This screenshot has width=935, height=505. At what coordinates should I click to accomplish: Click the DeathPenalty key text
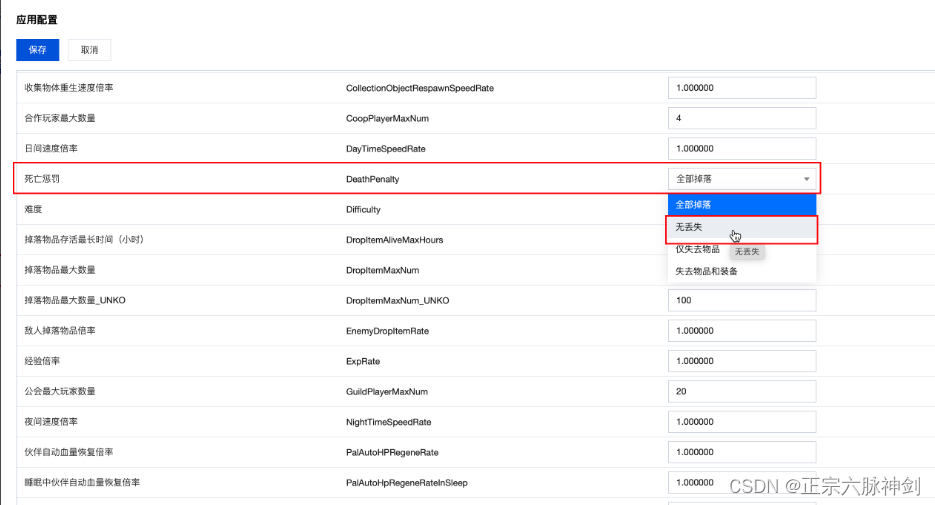pos(372,179)
